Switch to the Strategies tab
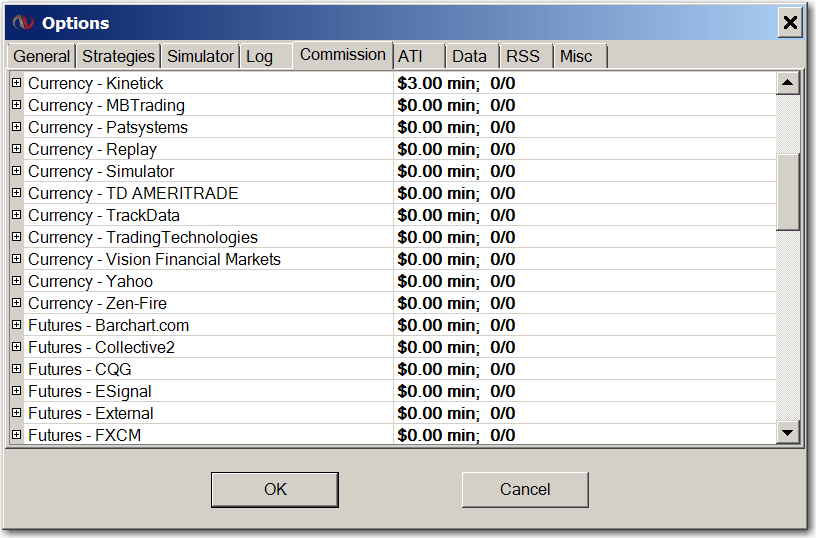 118,56
